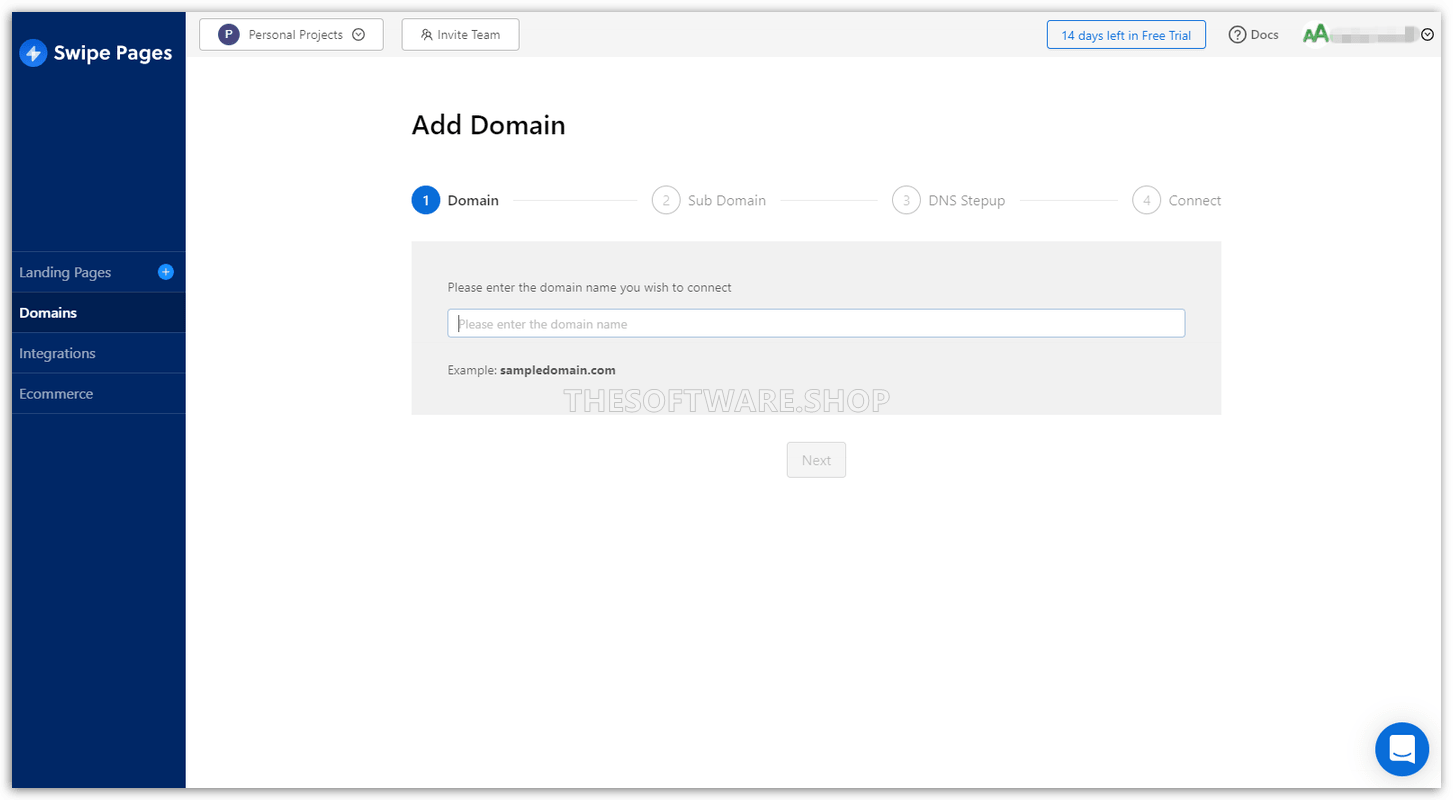Go to Domains section
This screenshot has height=800, width=1453.
[x=98, y=313]
